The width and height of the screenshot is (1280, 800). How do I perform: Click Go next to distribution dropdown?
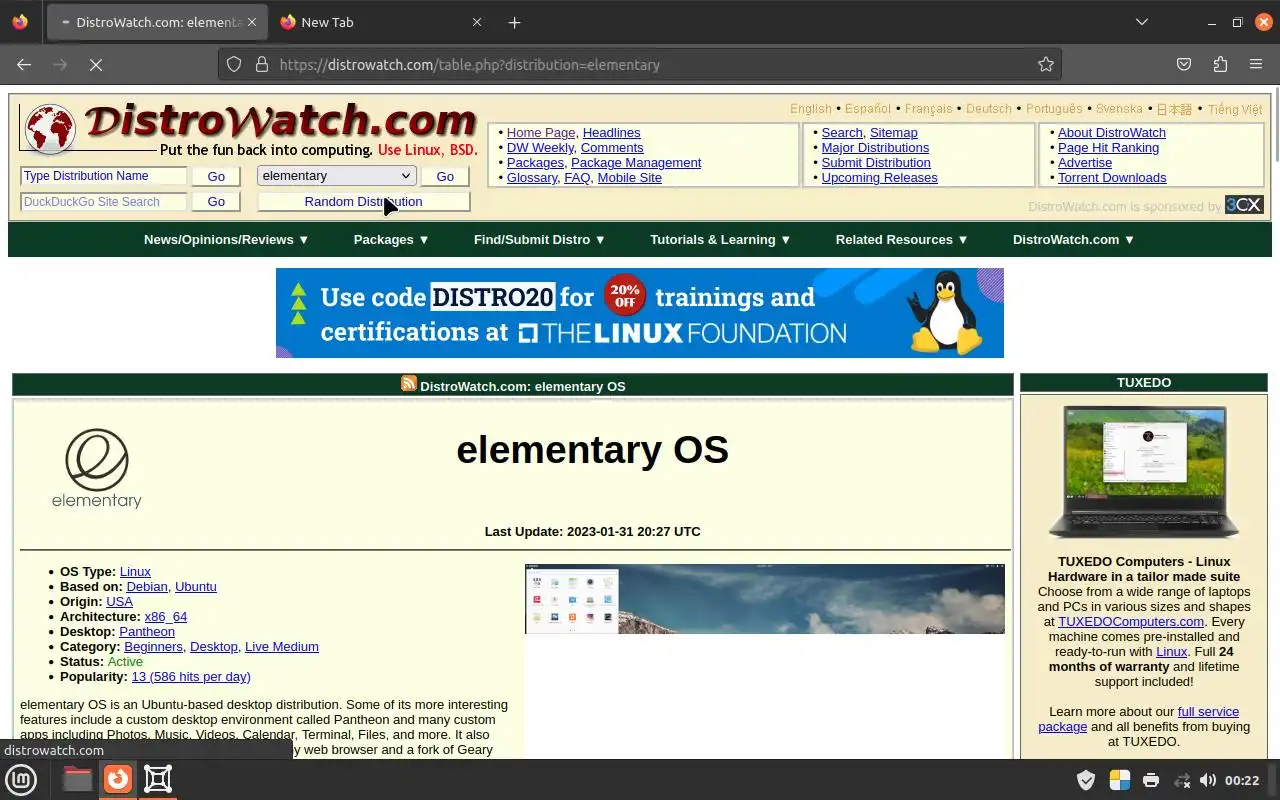[x=445, y=176]
